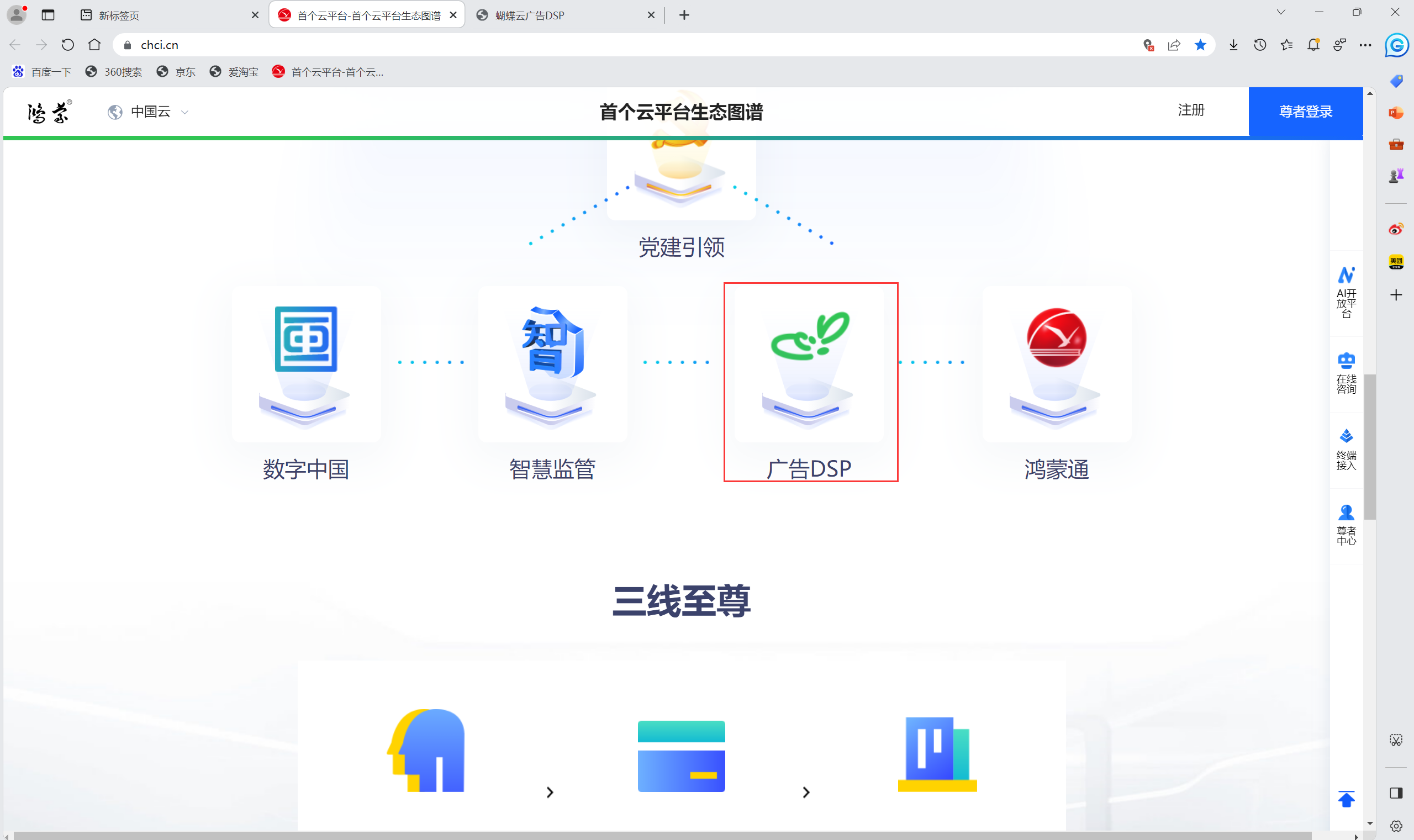1414x840 pixels.
Task: Open the 广告DSP green butterfly icon
Action: click(809, 337)
